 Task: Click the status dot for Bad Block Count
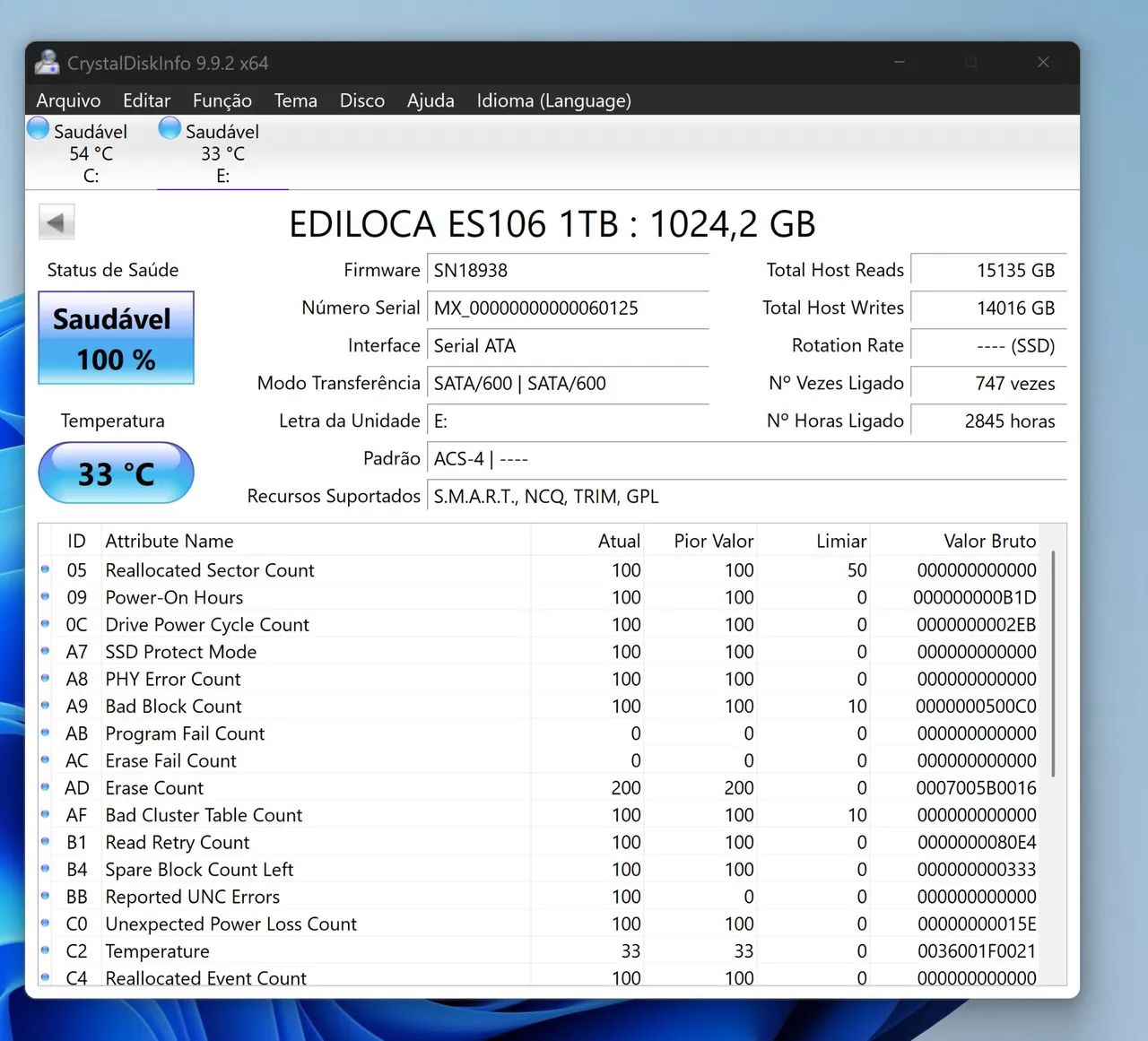[45, 705]
